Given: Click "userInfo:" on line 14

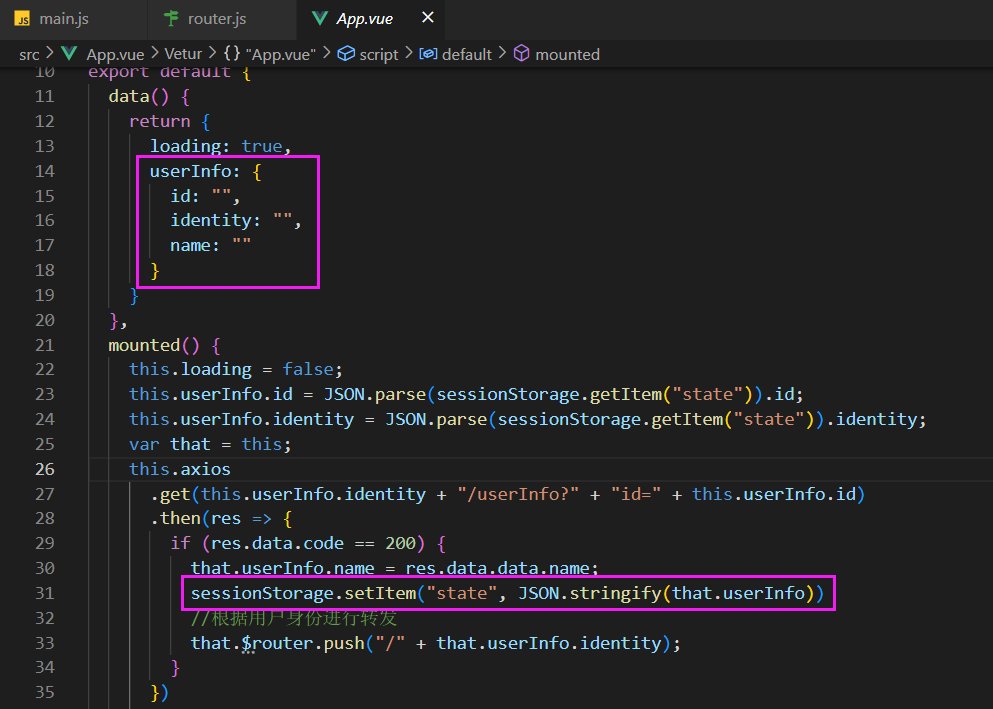Looking at the screenshot, I should pos(195,171).
